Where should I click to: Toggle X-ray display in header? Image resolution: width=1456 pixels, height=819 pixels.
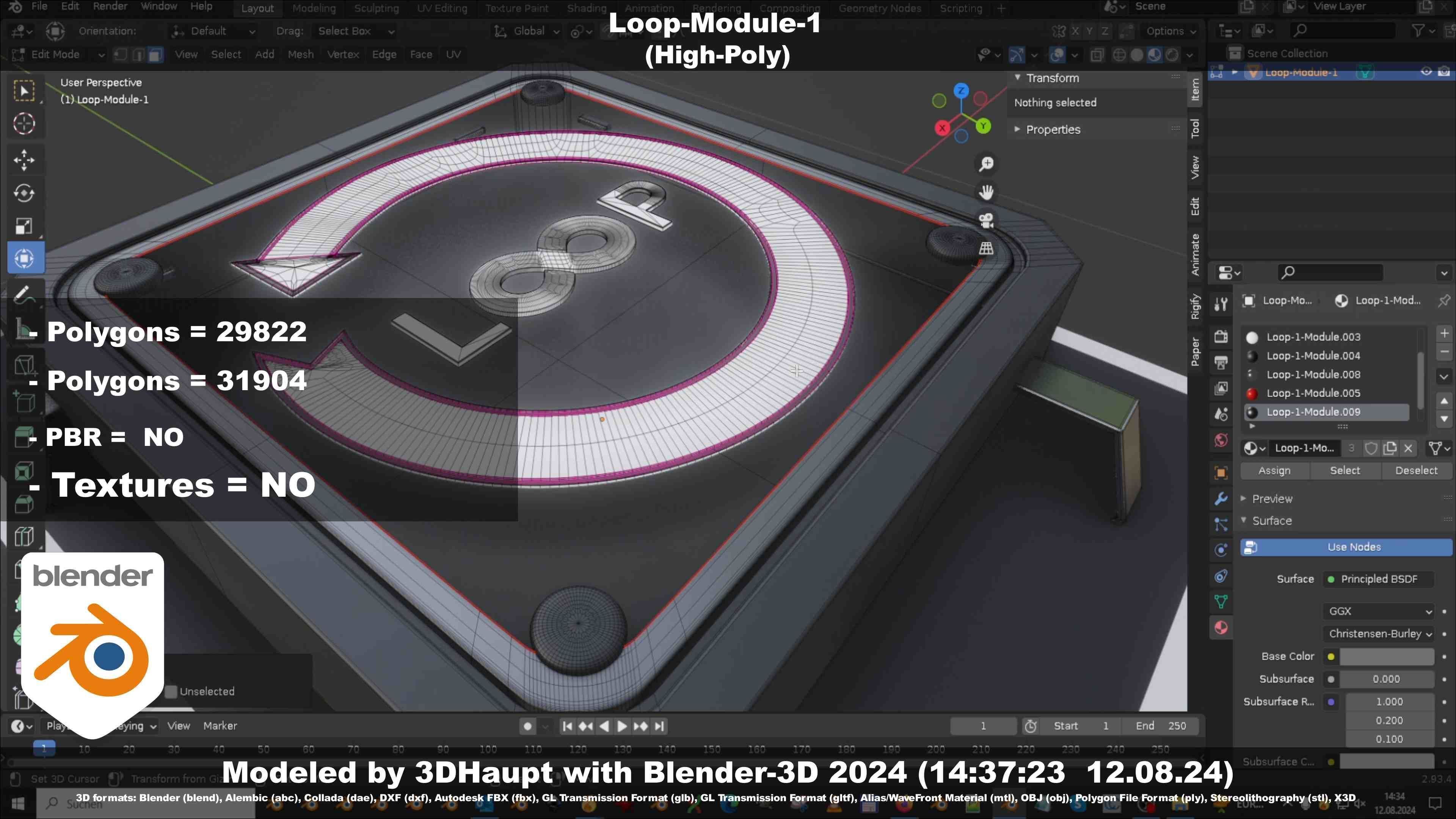tap(1097, 55)
